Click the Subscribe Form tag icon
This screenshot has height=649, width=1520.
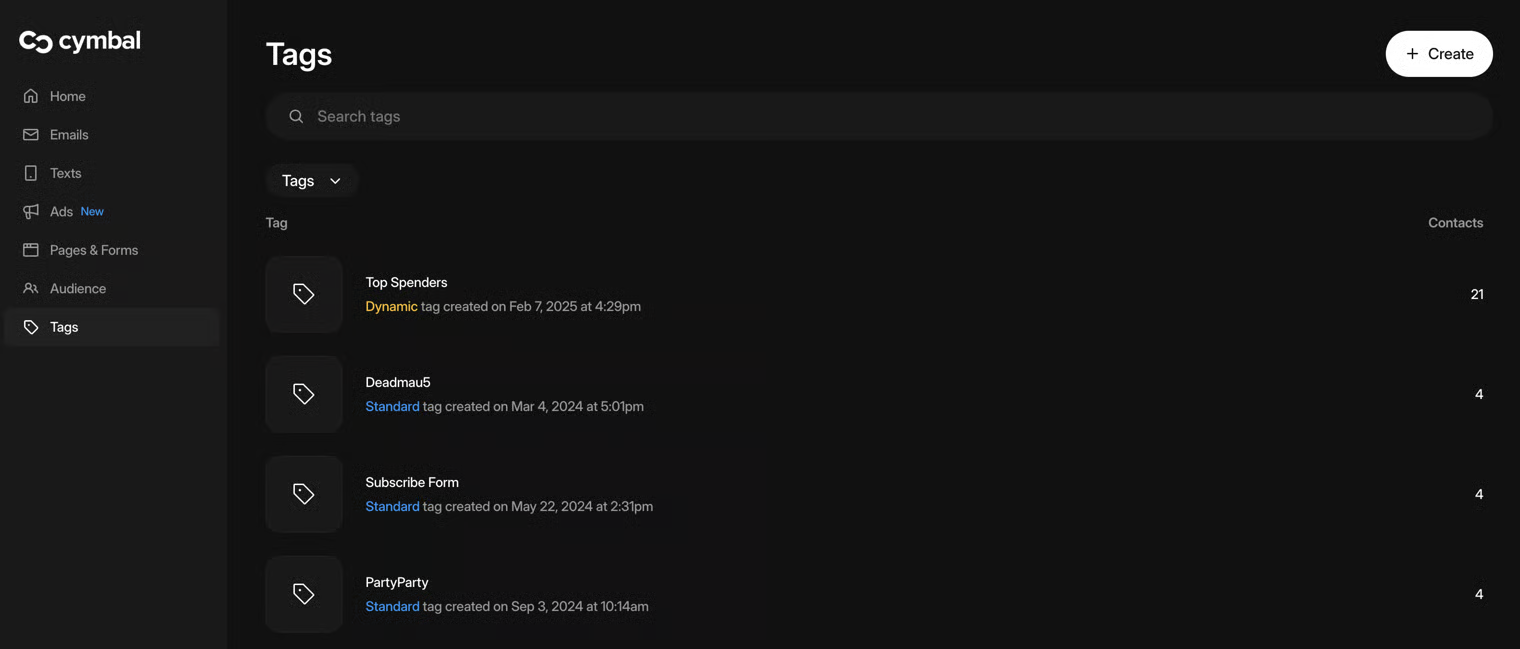(304, 494)
